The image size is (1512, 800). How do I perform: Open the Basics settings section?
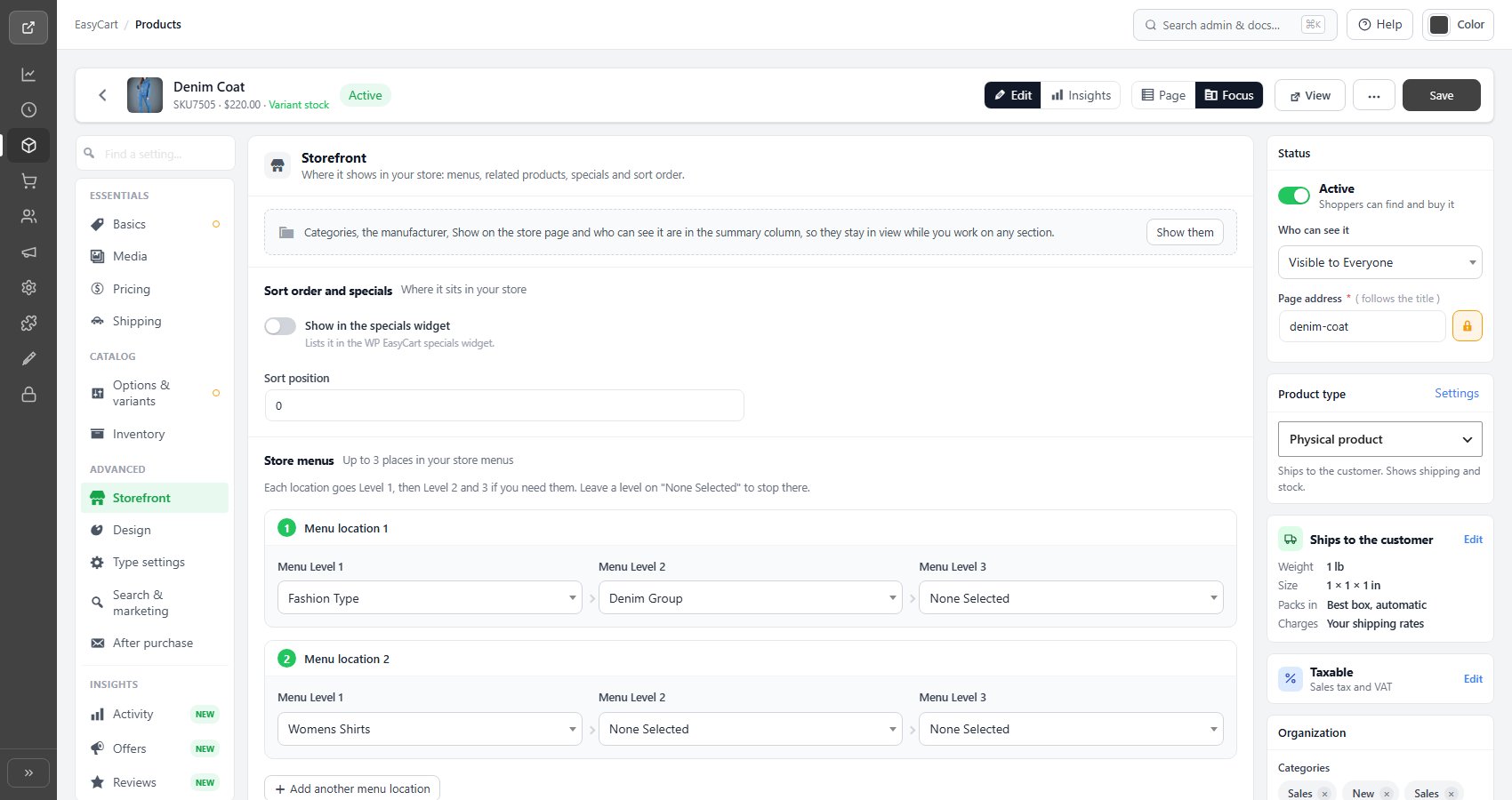coord(155,224)
